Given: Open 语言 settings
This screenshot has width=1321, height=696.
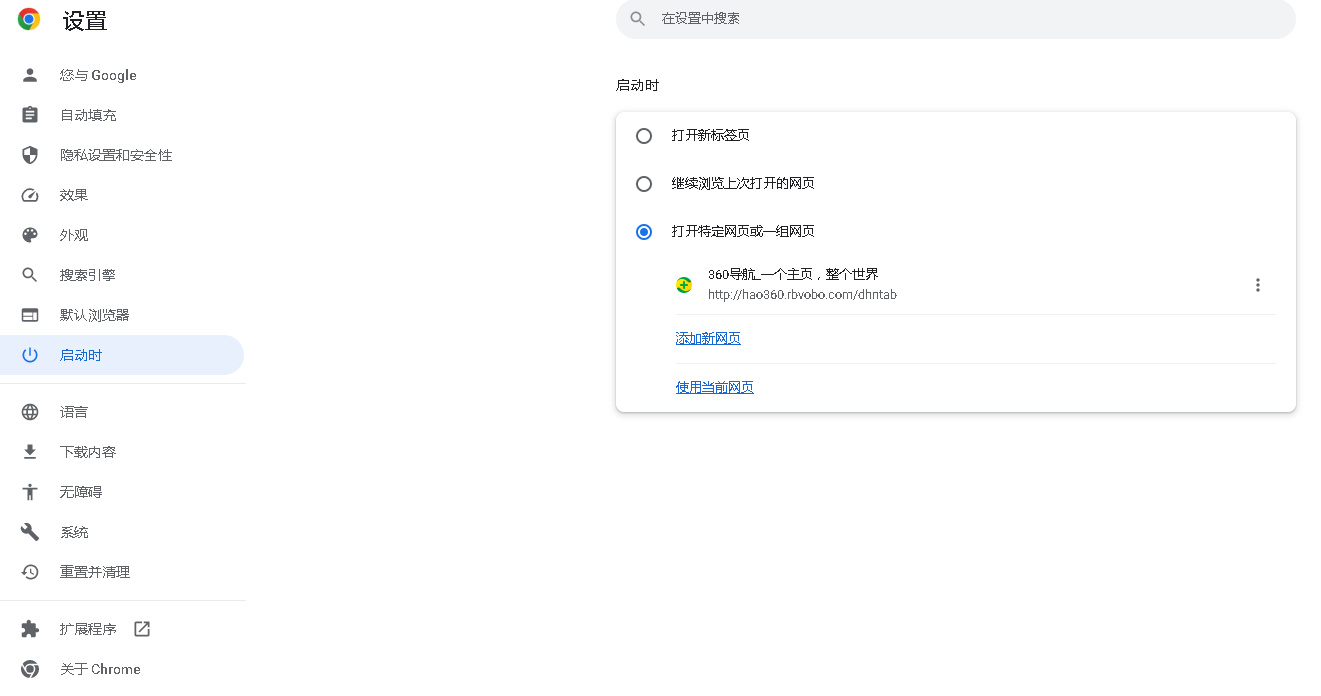Looking at the screenshot, I should click(x=122, y=412).
